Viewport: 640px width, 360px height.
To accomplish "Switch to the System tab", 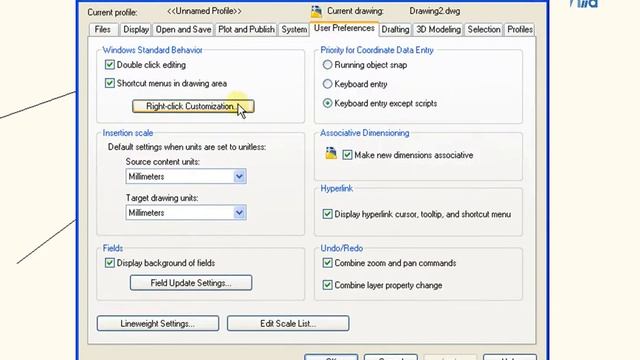I will pos(294,29).
